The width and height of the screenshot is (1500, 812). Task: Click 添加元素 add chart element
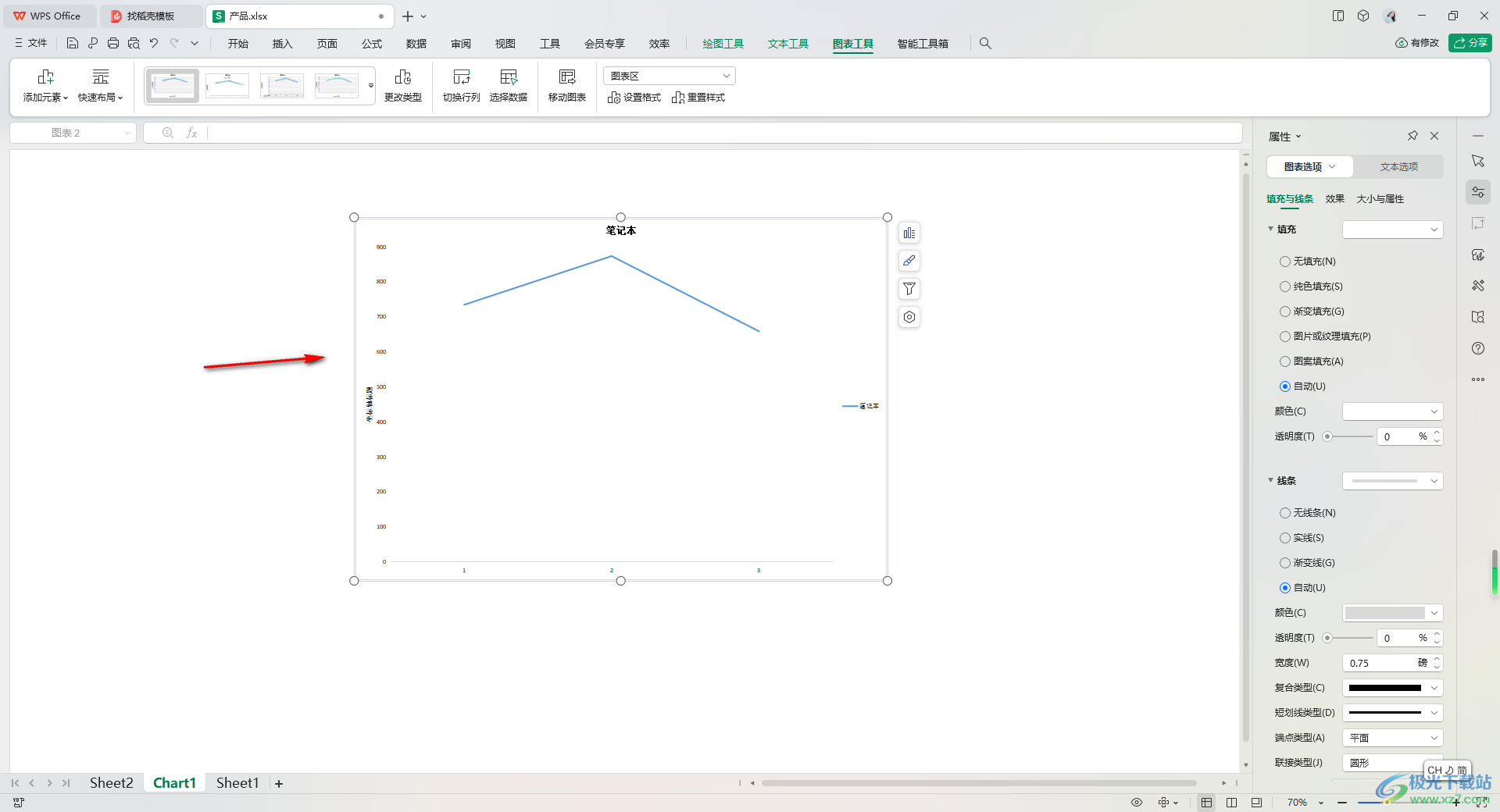(45, 86)
